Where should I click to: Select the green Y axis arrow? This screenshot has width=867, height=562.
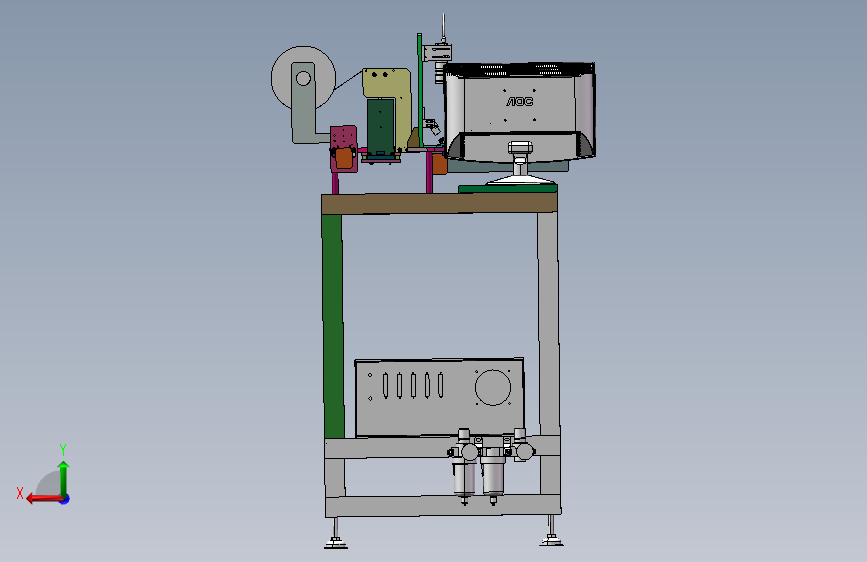pos(64,479)
